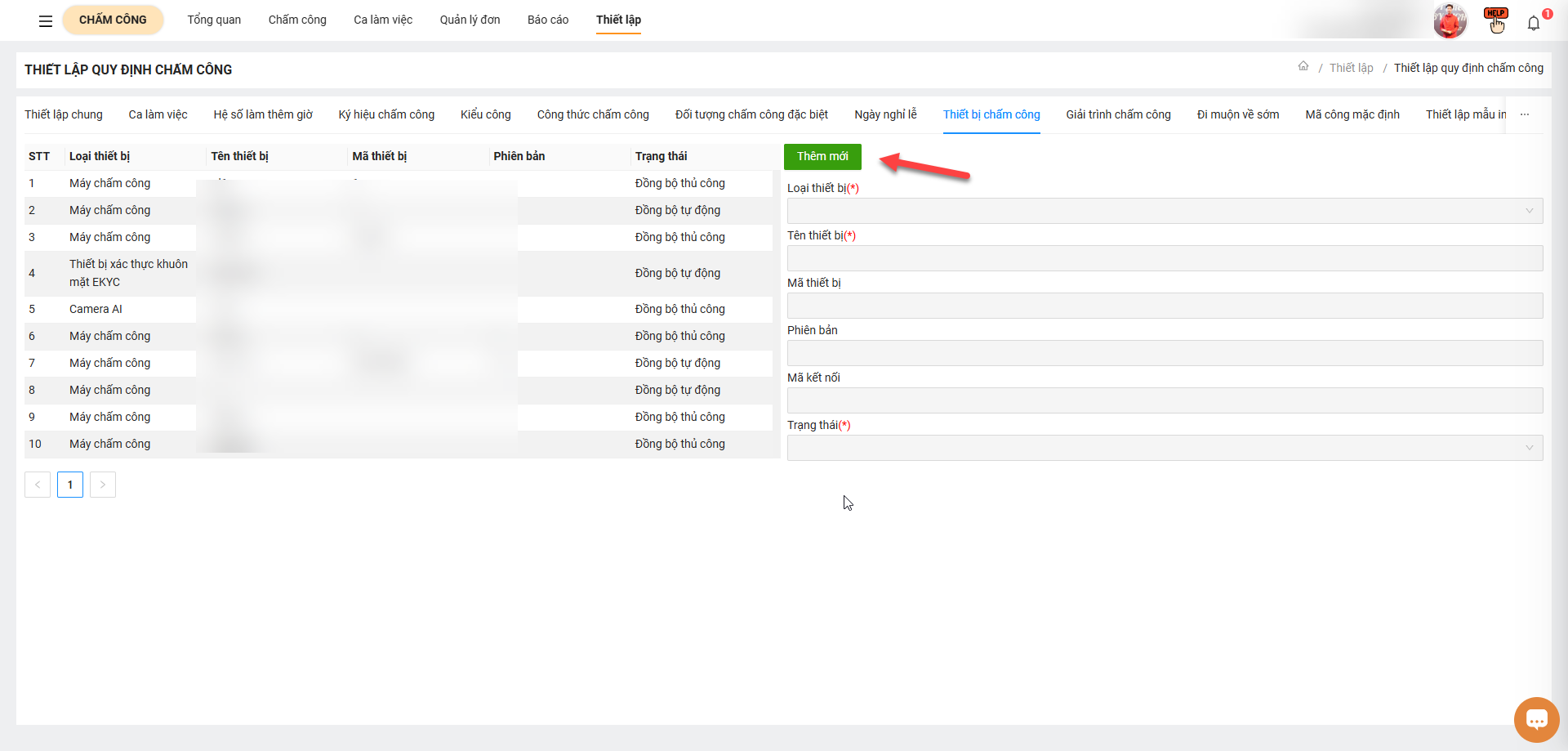
Task: Click the user avatar picture
Action: click(x=1450, y=21)
